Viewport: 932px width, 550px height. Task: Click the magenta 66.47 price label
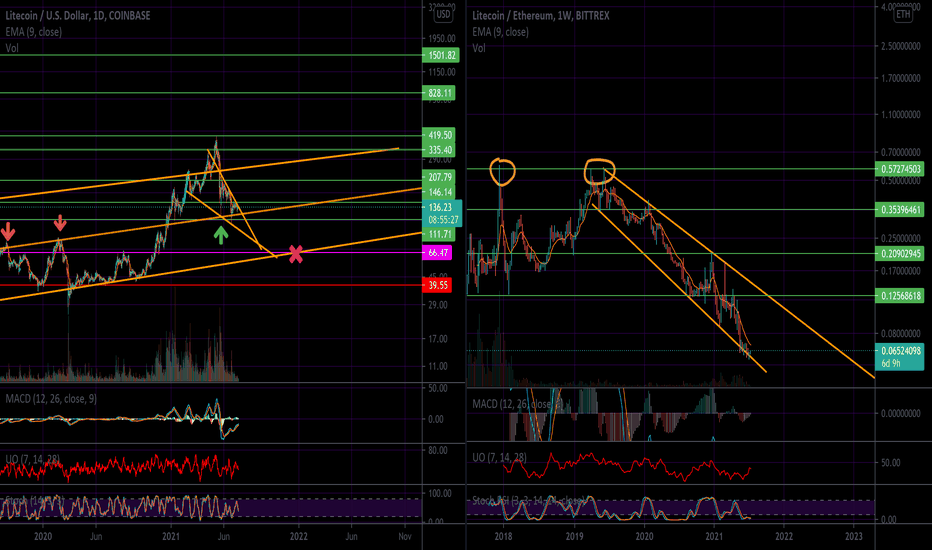tap(437, 253)
